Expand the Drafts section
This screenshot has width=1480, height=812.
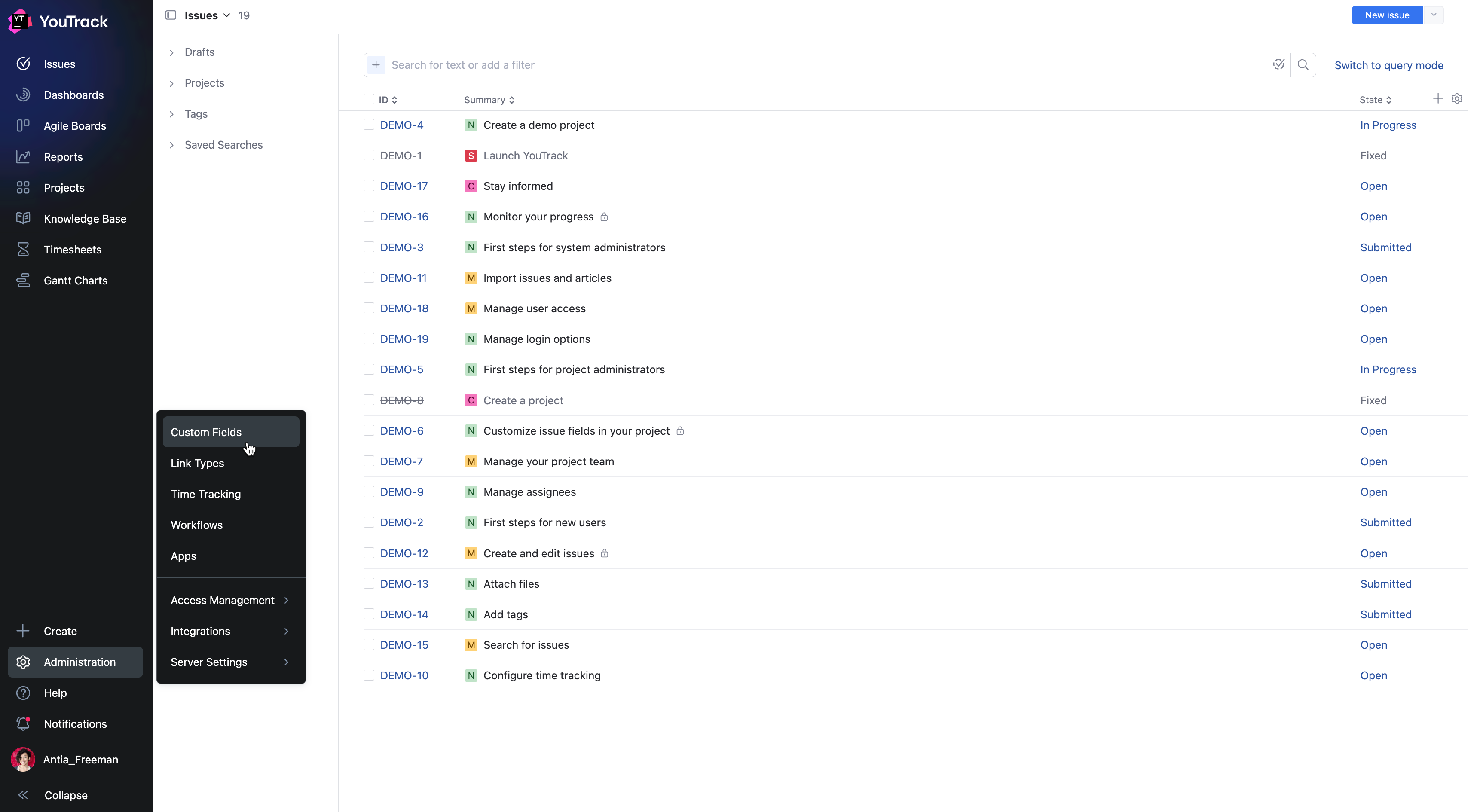(x=199, y=52)
